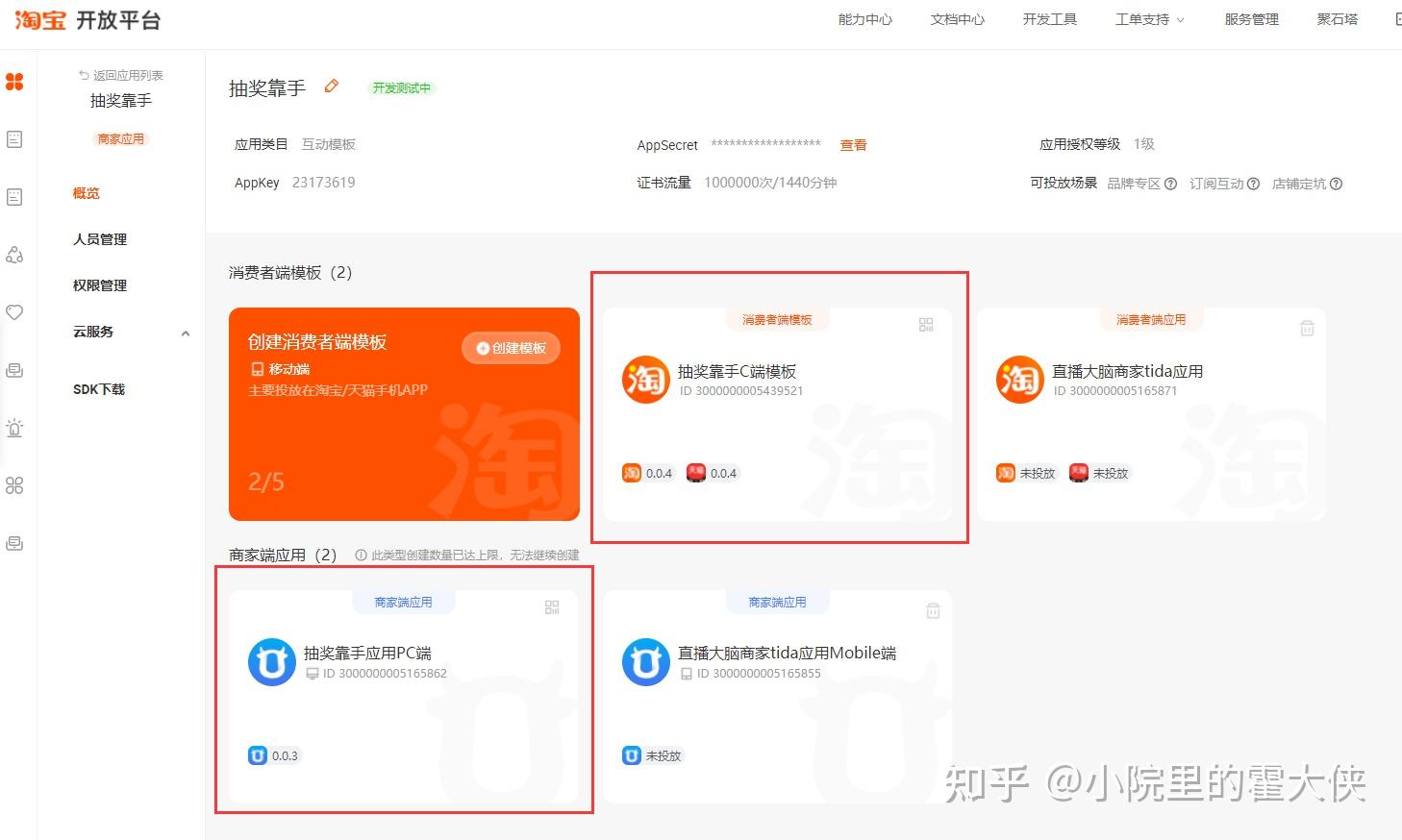Collapse the 云服务 sidebar section
Screen dimensions: 1402x840
pos(185,333)
